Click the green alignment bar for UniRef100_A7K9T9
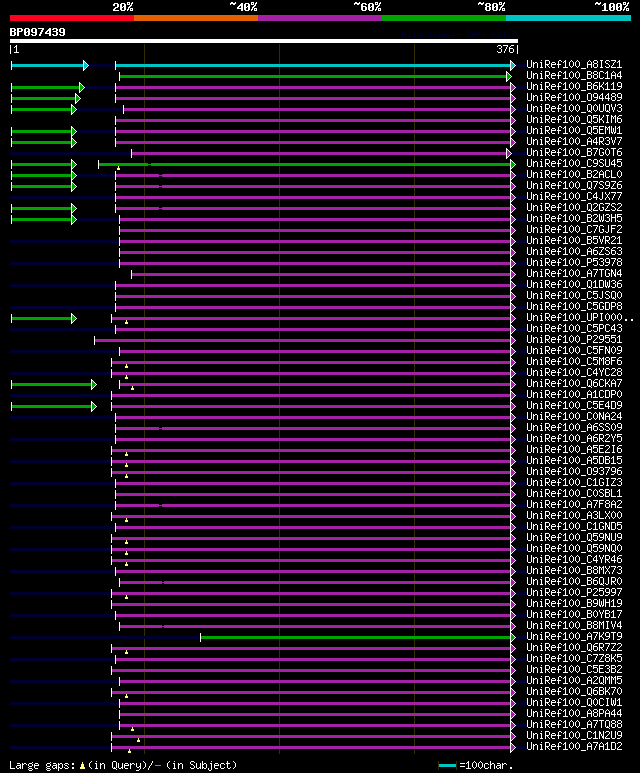This screenshot has width=640, height=773. click(358, 637)
